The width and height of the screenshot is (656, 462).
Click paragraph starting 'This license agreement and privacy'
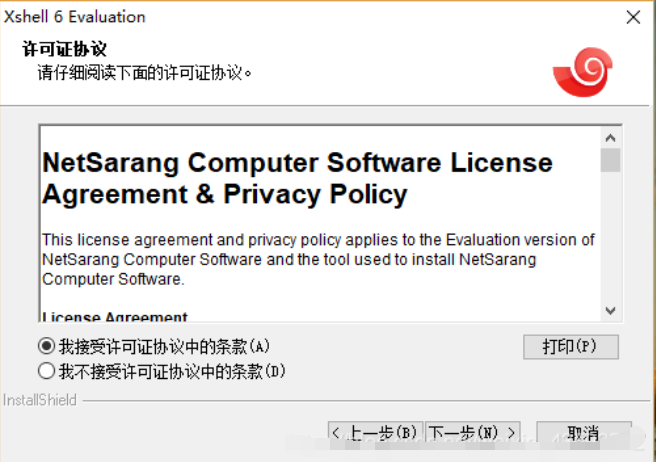[x=318, y=259]
